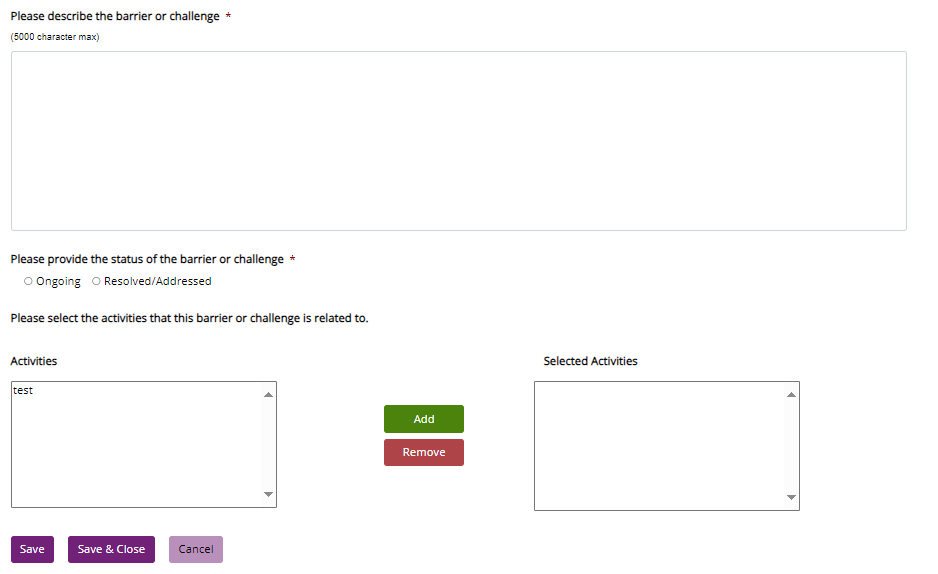Select the Ongoing status radio button
Image resolution: width=938 pixels, height=574 pixels.
click(28, 282)
